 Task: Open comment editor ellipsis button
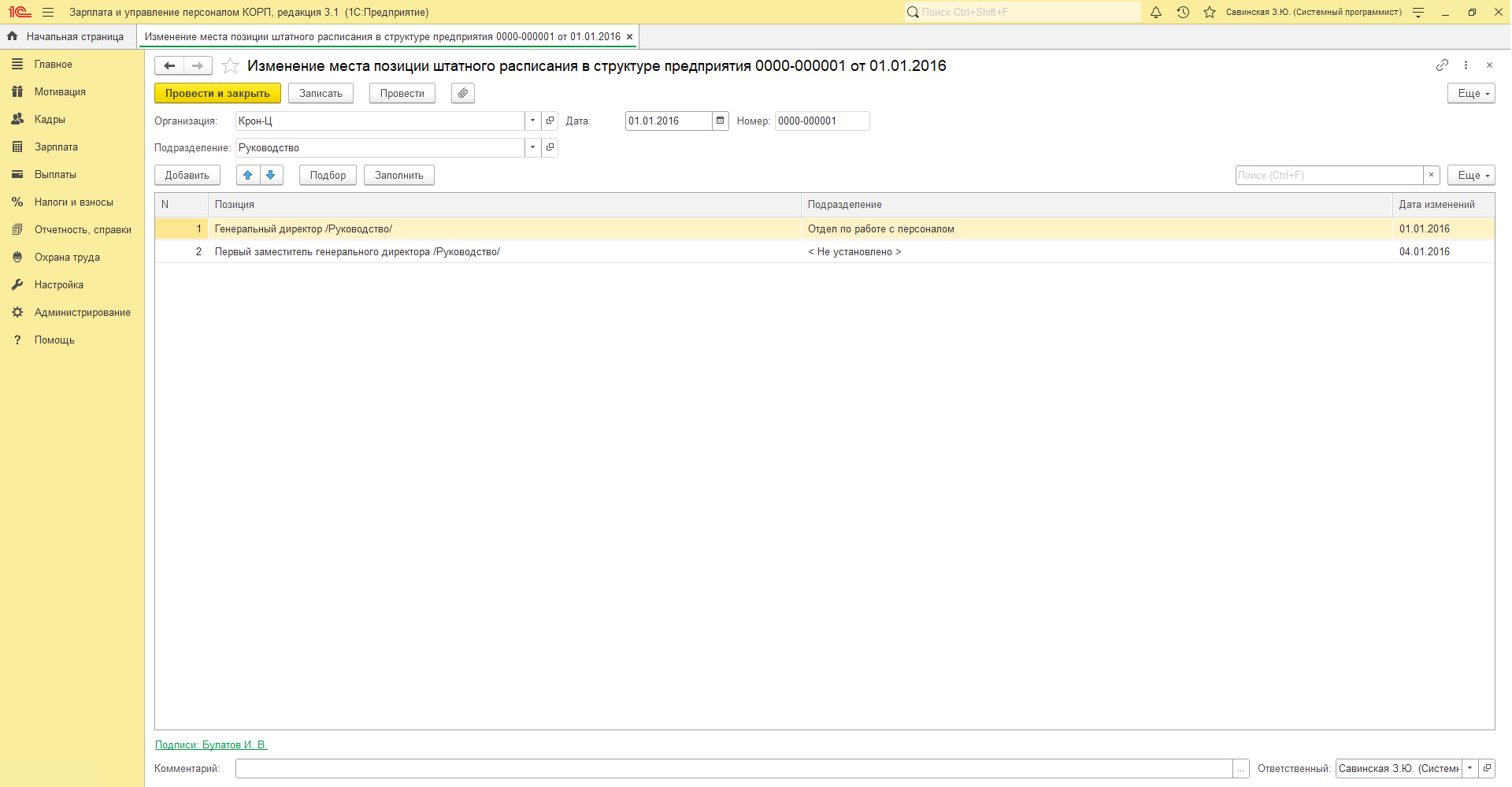[1241, 768]
